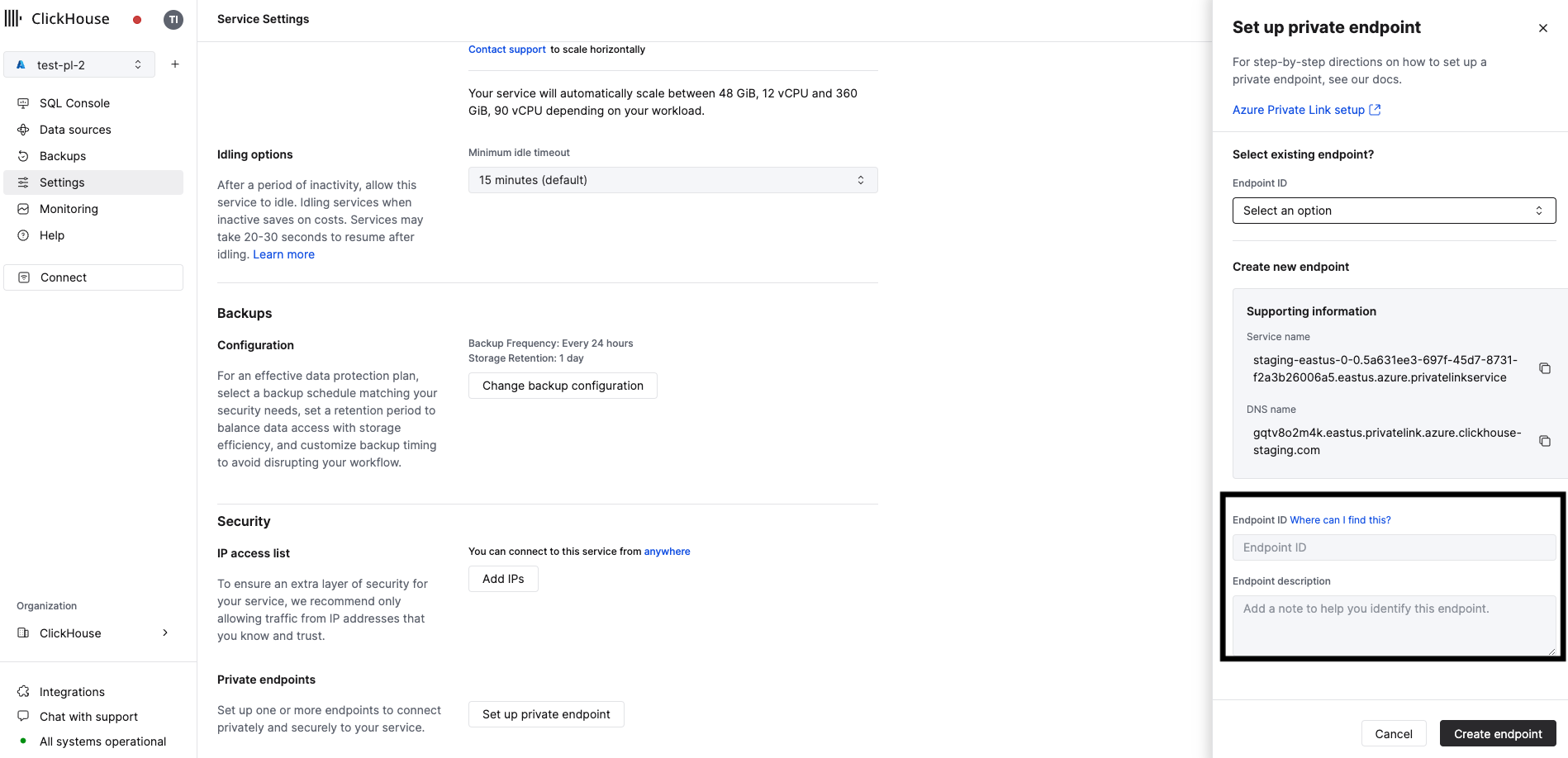Create a new service with the plus icon
This screenshot has width=1568, height=758.
click(174, 64)
